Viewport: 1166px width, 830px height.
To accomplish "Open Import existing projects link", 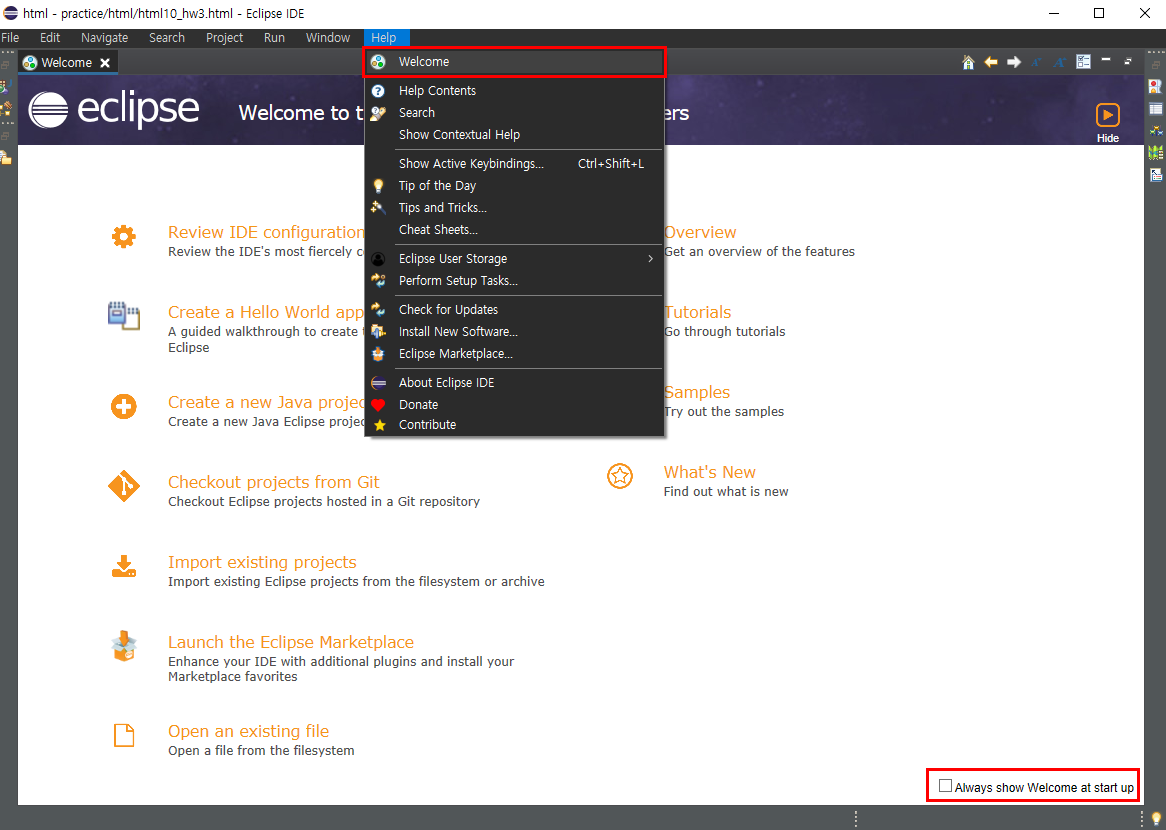I will coord(262,562).
